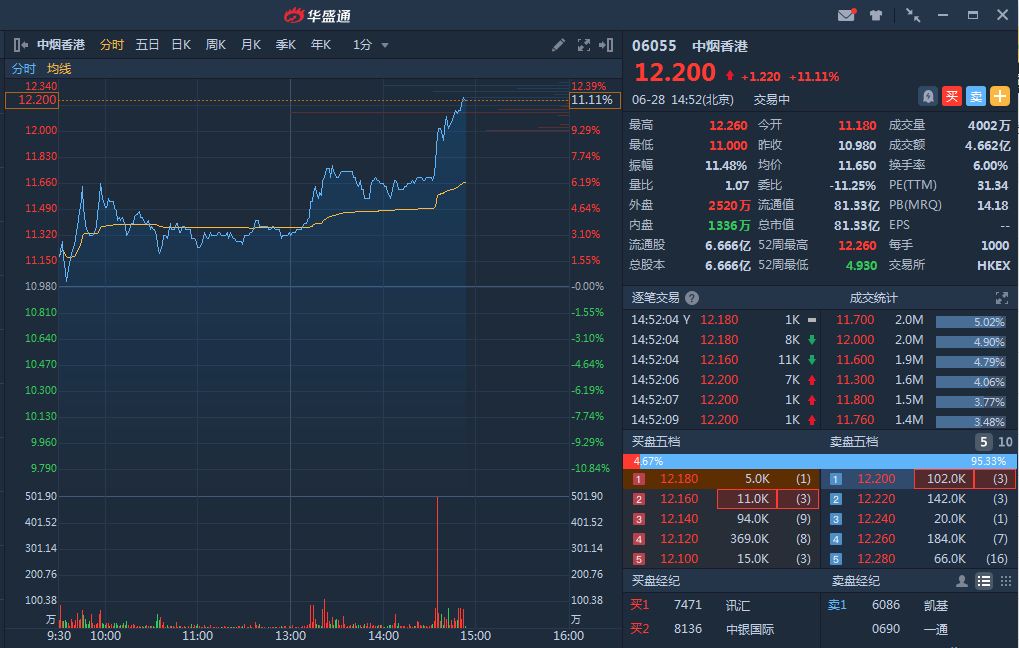Click the 5.02% volume bar for 11.700

click(x=971, y=322)
